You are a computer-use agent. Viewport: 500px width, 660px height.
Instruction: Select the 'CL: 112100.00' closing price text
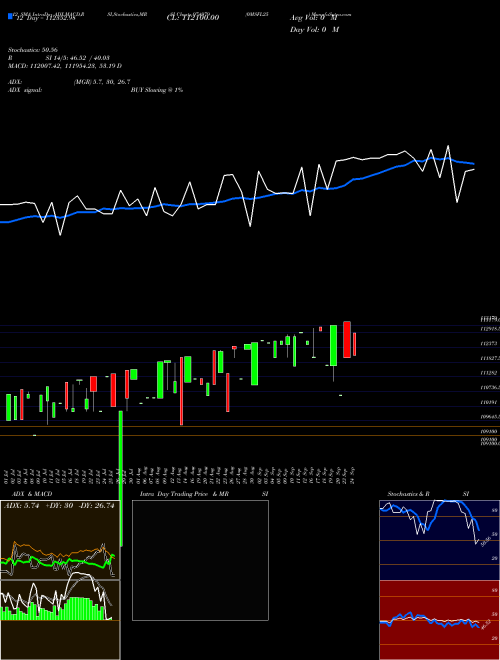(x=193, y=18)
